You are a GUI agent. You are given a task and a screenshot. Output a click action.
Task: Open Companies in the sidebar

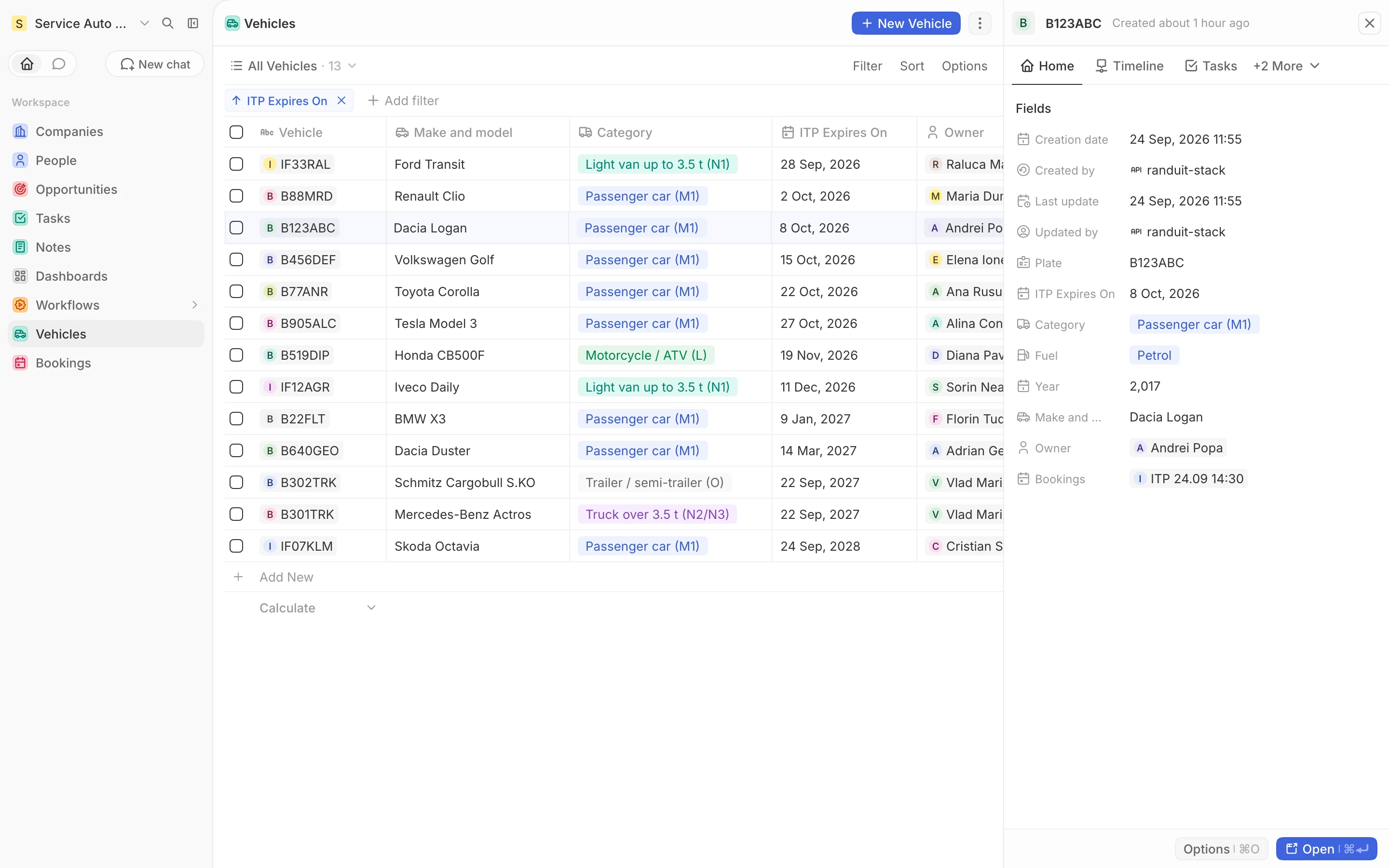106,132
